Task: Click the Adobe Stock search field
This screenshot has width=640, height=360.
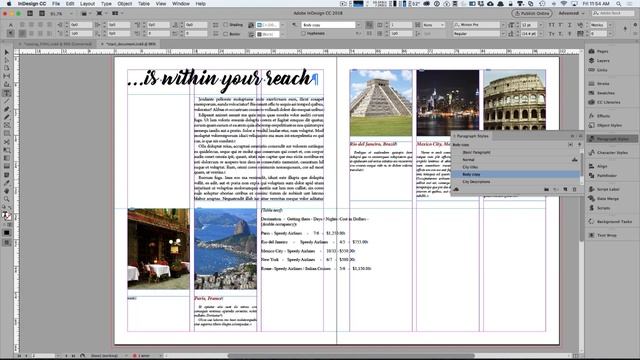Action: click(x=613, y=13)
